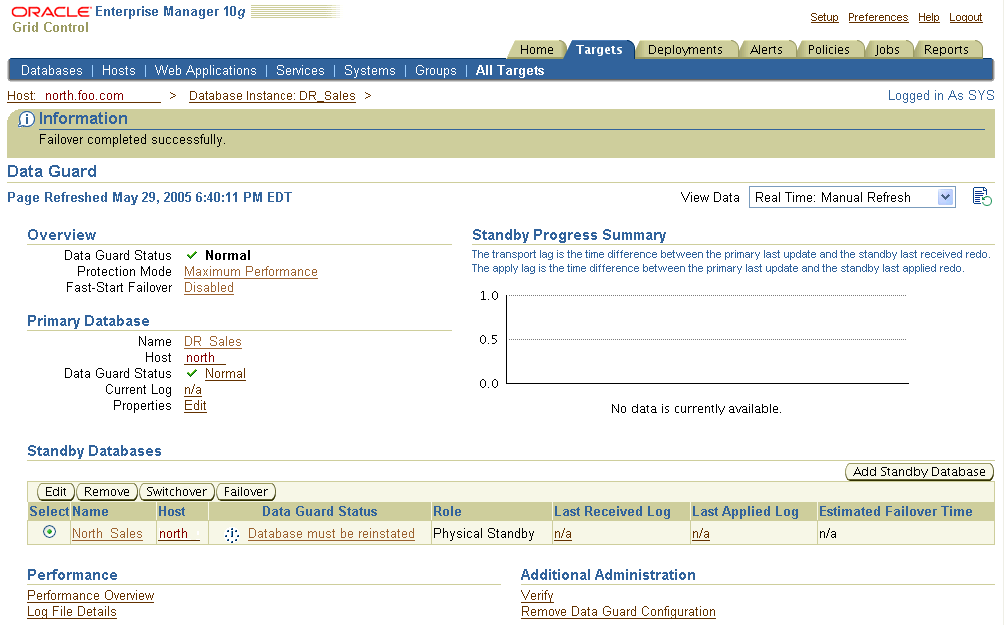Open the Alerts tab
Image resolution: width=1004 pixels, height=625 pixels.
click(x=768, y=48)
